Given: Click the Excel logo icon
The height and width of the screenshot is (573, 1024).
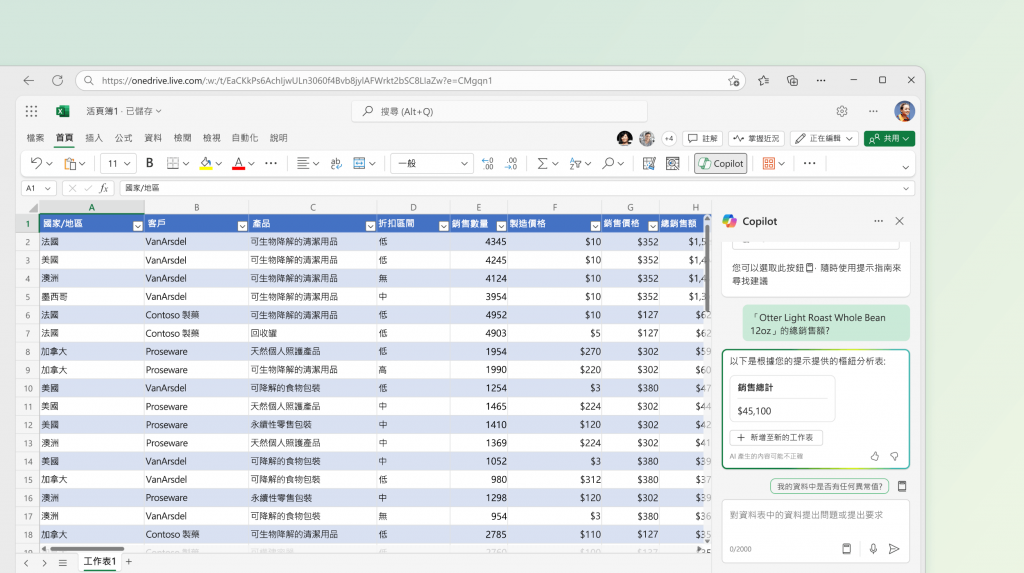Looking at the screenshot, I should [63, 111].
